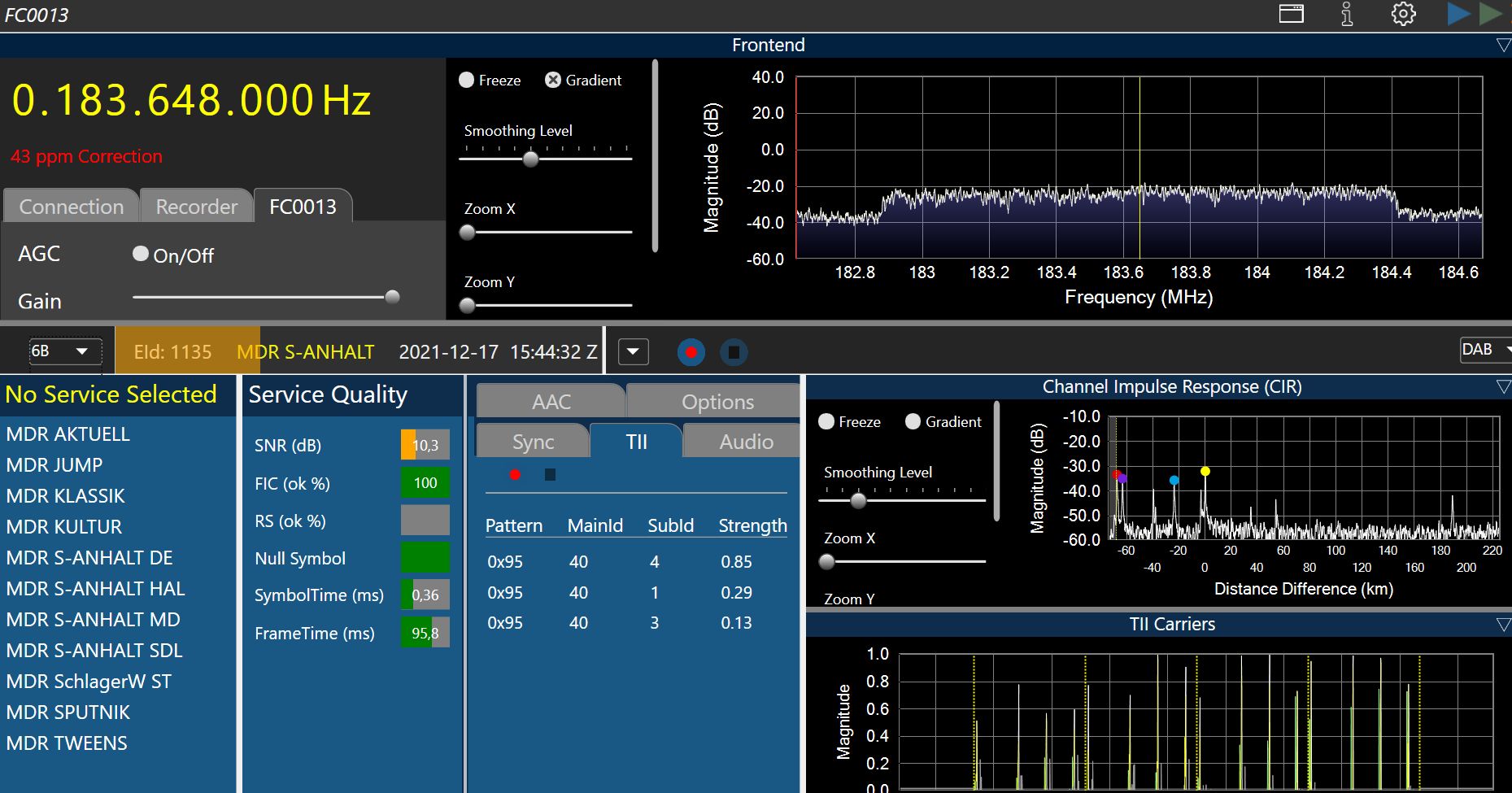
Task: Select the MDR KLASSIK service
Action: tap(66, 496)
